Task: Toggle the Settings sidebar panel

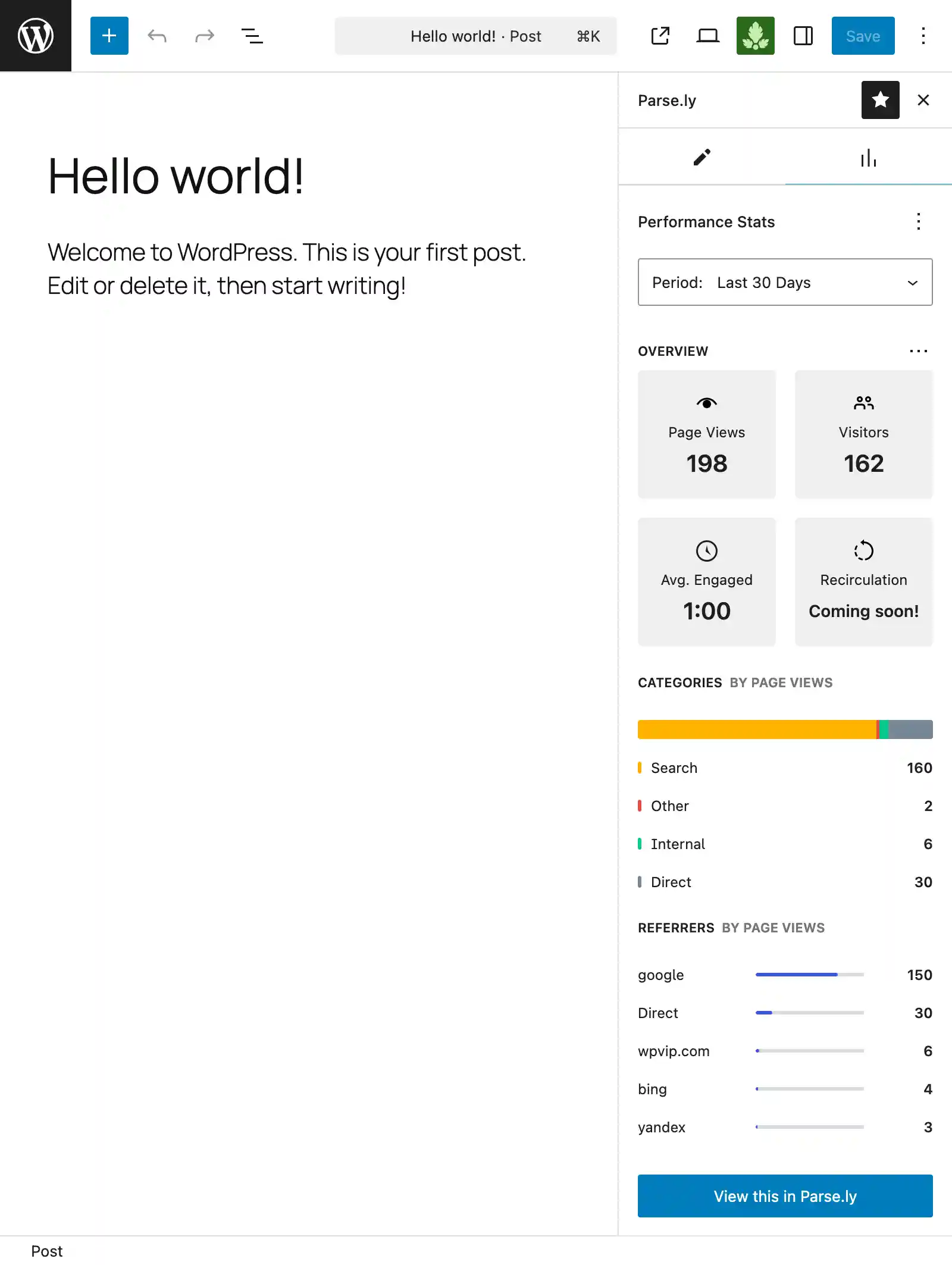Action: point(803,36)
